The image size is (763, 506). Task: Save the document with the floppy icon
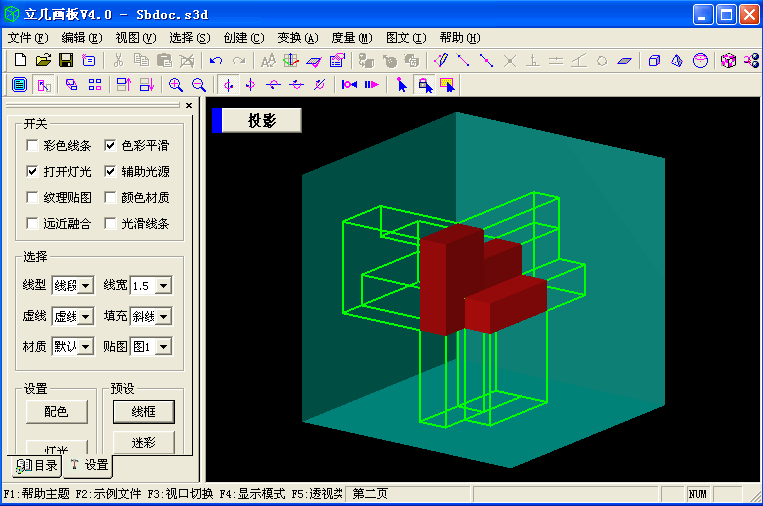[x=66, y=60]
